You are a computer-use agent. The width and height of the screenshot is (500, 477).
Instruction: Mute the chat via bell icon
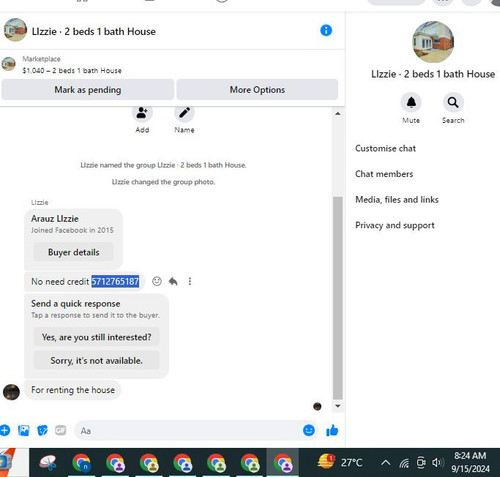tap(411, 102)
